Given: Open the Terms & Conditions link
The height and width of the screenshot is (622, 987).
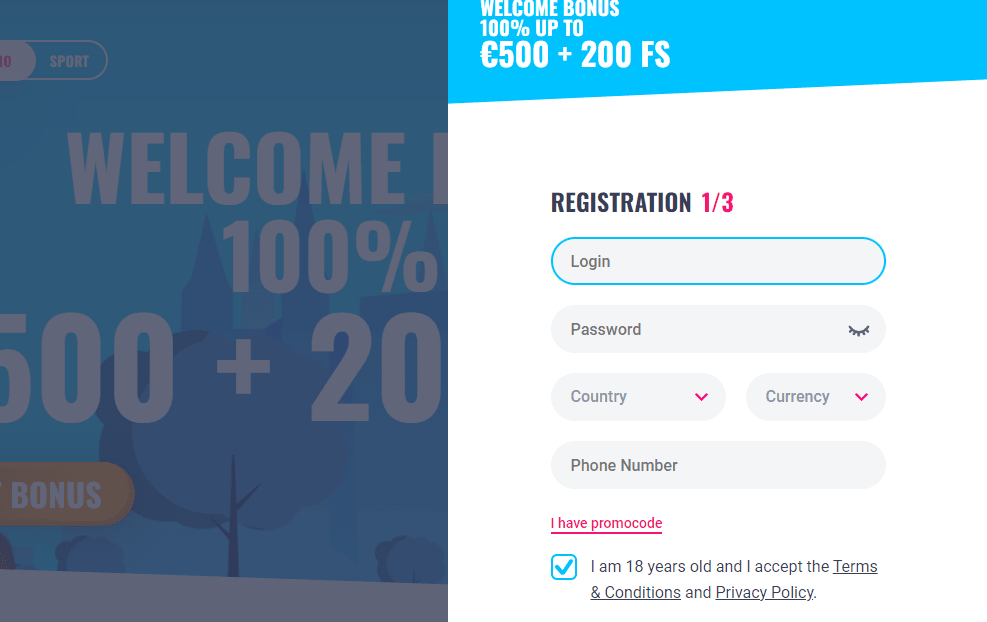Looking at the screenshot, I should pos(734,579).
